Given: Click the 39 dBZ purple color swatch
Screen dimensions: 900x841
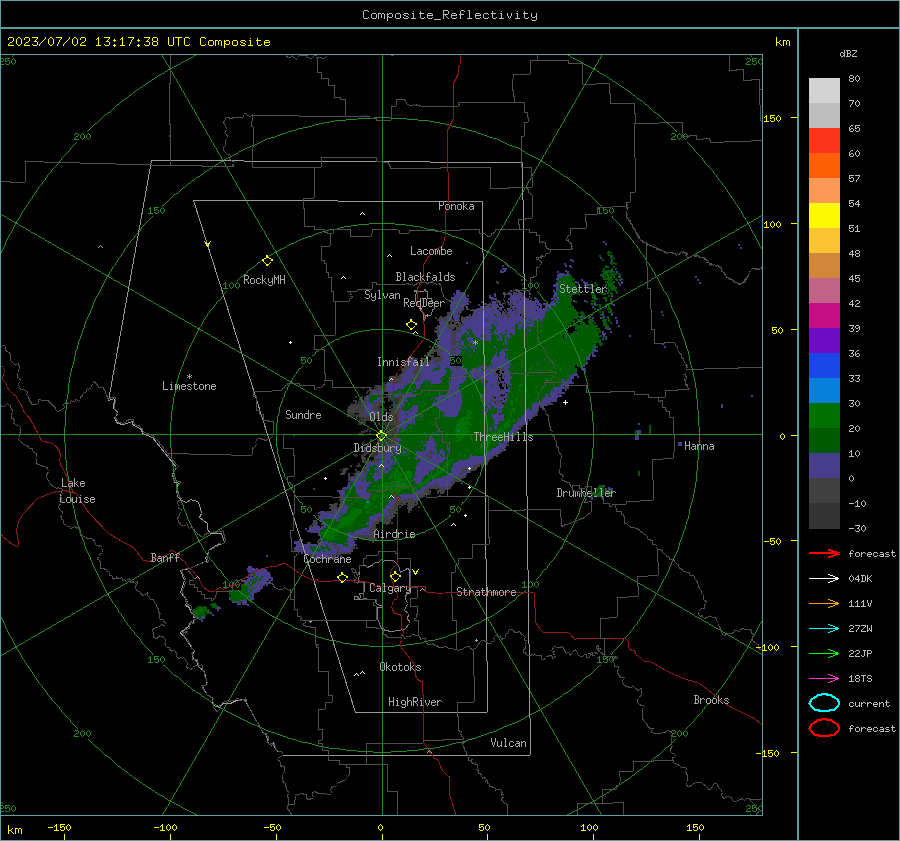Looking at the screenshot, I should pyautogui.click(x=824, y=340).
